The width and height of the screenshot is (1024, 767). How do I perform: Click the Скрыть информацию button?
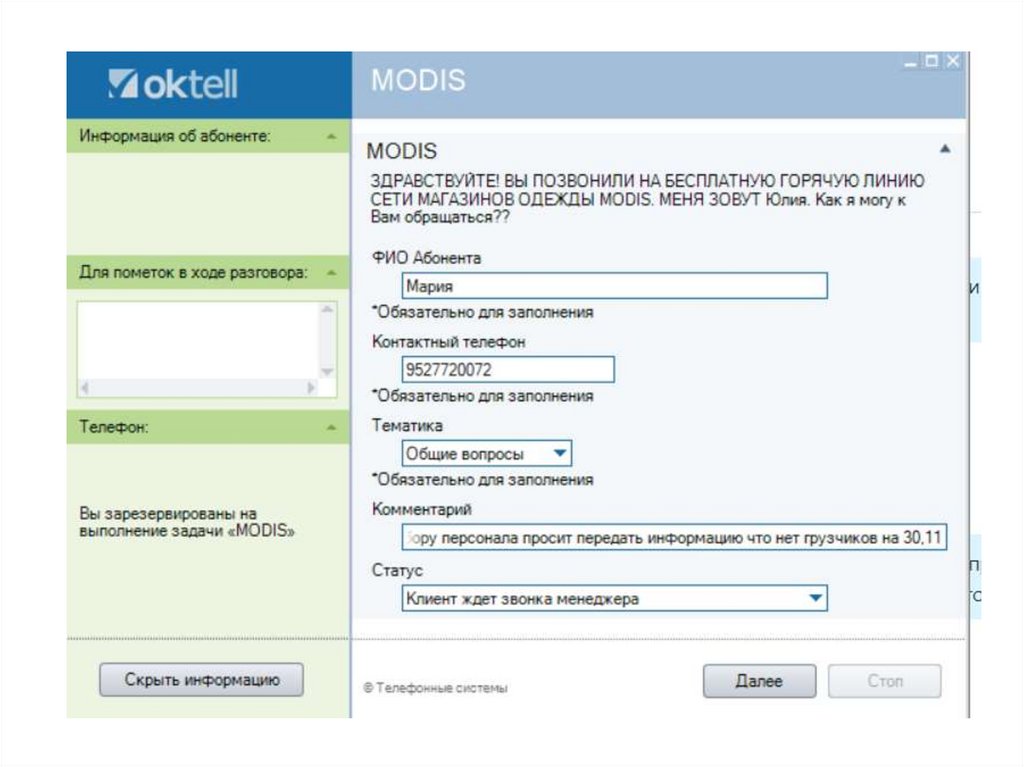pos(201,680)
